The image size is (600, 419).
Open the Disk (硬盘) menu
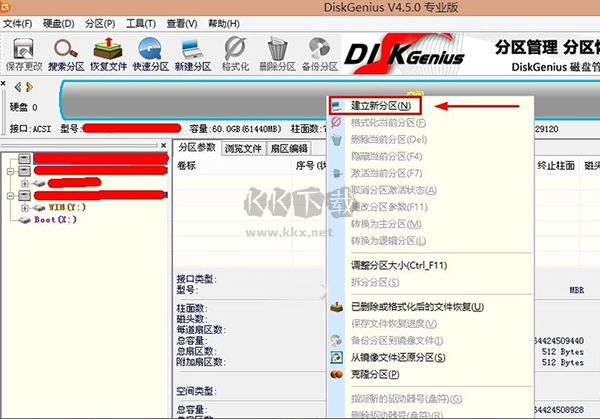[59, 24]
